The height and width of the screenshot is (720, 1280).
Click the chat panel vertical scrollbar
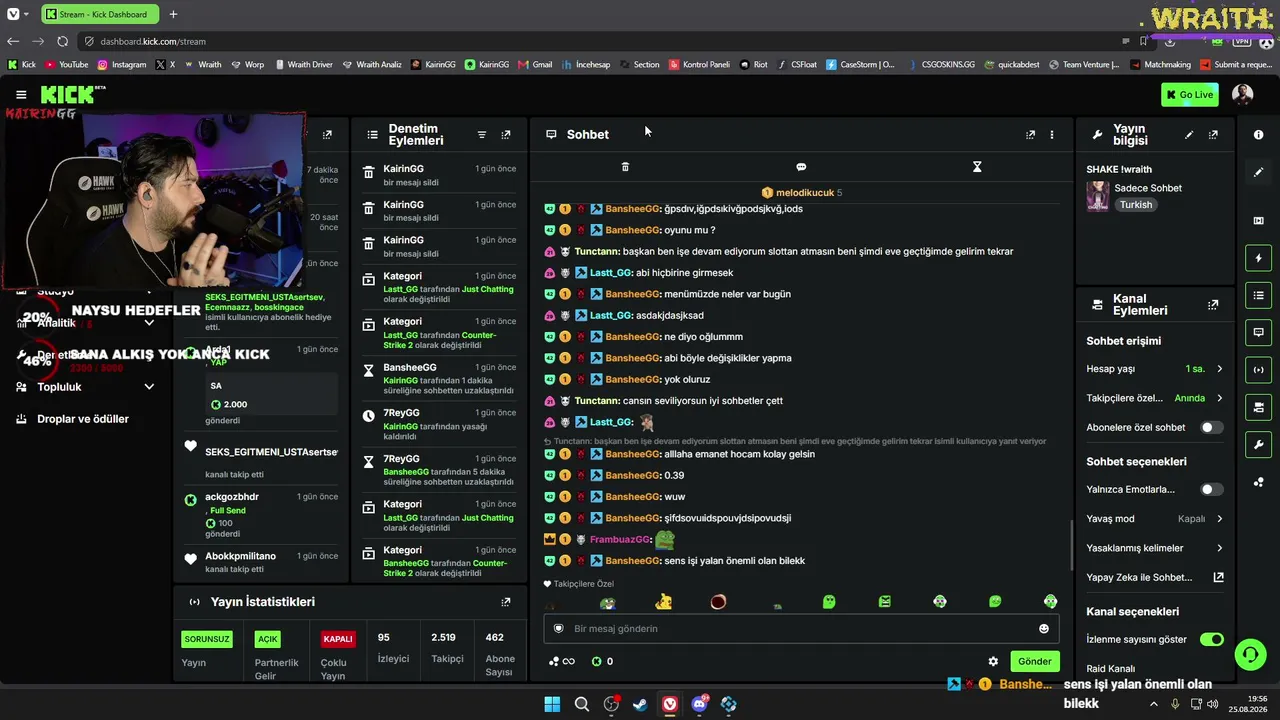(1070, 543)
